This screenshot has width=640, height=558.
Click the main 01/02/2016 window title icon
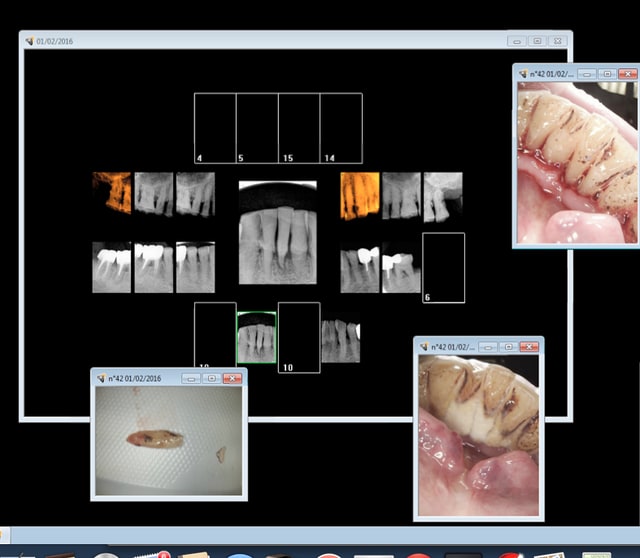pos(29,41)
